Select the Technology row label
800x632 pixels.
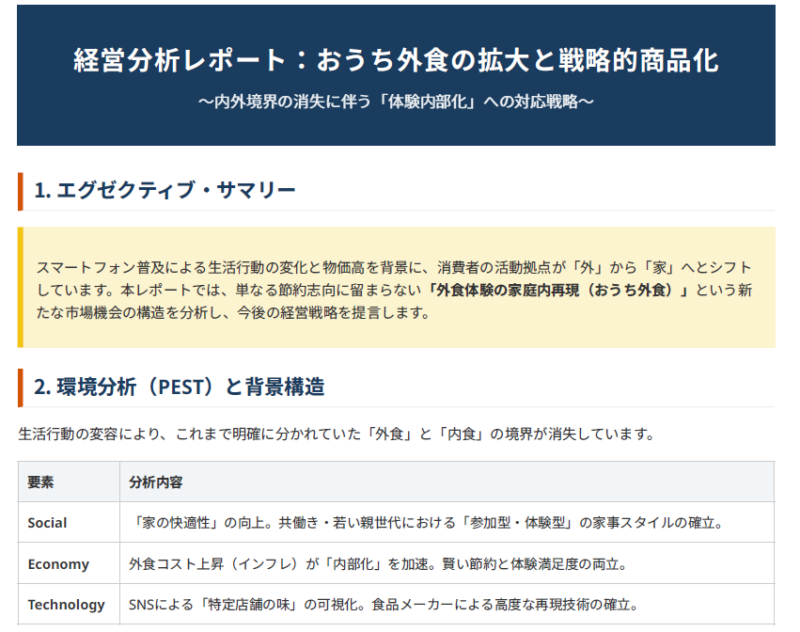66,604
